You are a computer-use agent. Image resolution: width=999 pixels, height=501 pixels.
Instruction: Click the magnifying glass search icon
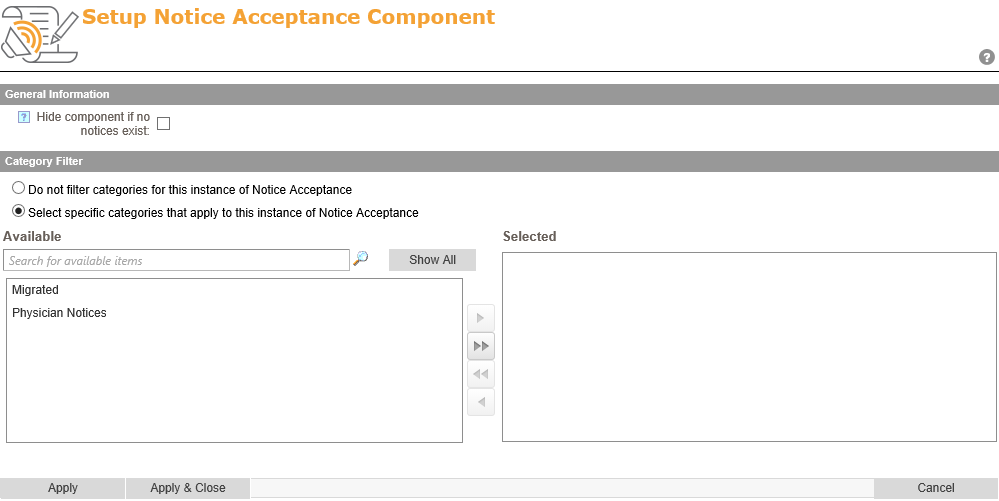(x=361, y=259)
